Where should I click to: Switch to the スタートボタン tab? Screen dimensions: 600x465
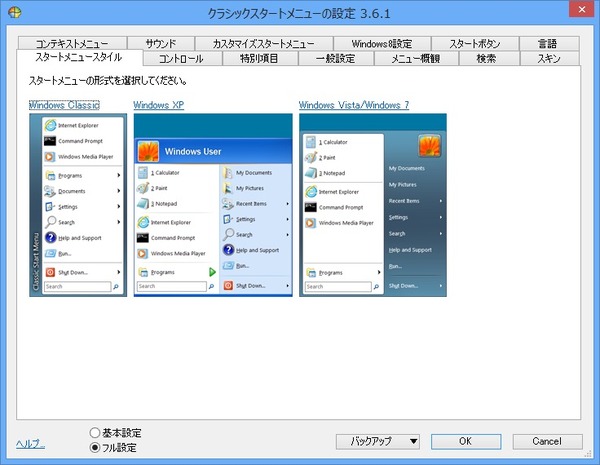475,43
